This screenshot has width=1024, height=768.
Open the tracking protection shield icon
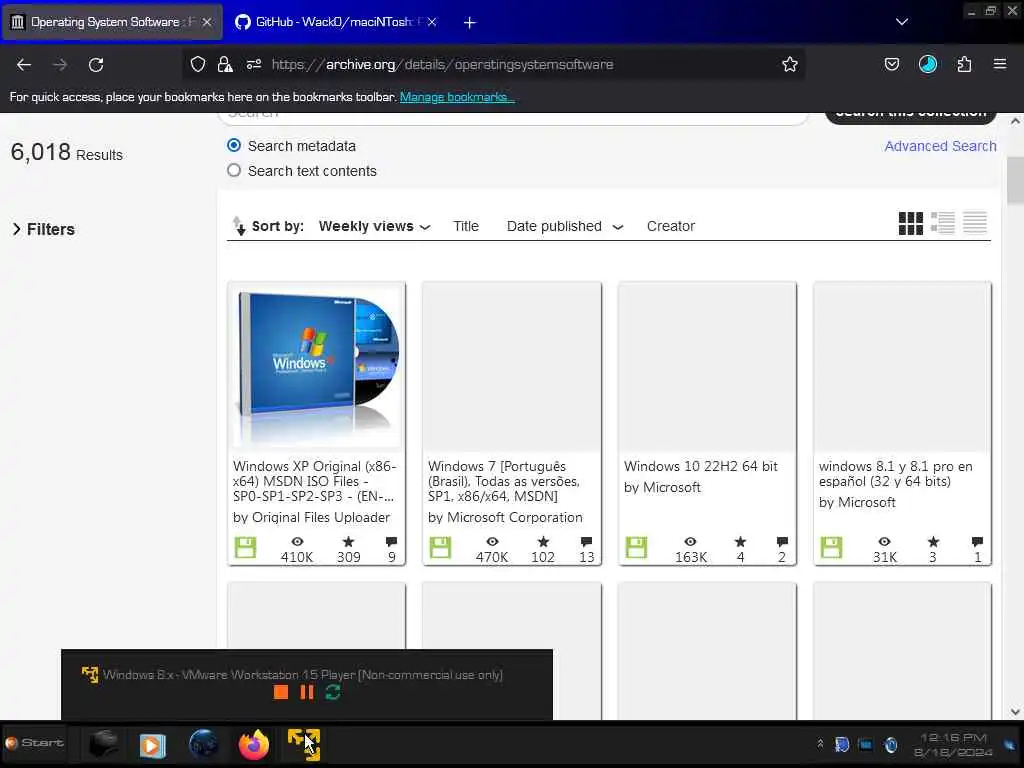pos(198,64)
